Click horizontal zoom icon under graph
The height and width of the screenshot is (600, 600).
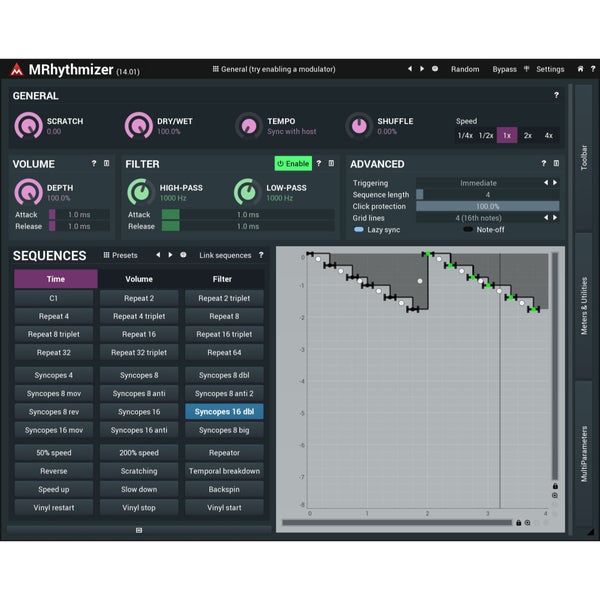coord(527,523)
